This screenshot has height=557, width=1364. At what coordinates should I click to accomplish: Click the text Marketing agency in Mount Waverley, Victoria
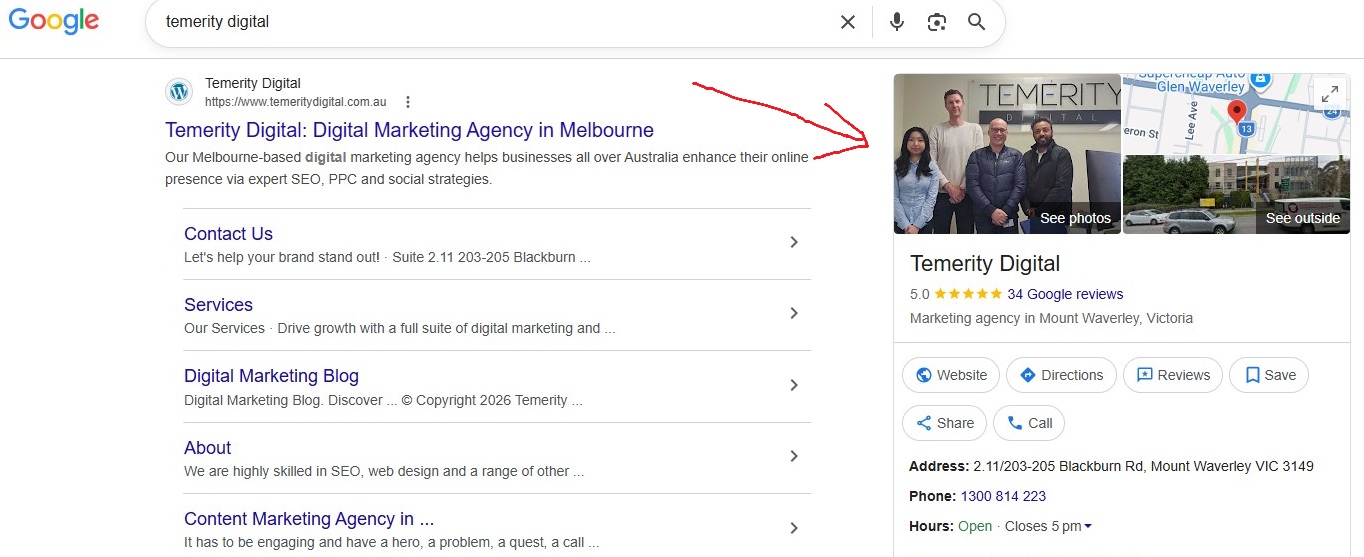(1051, 318)
